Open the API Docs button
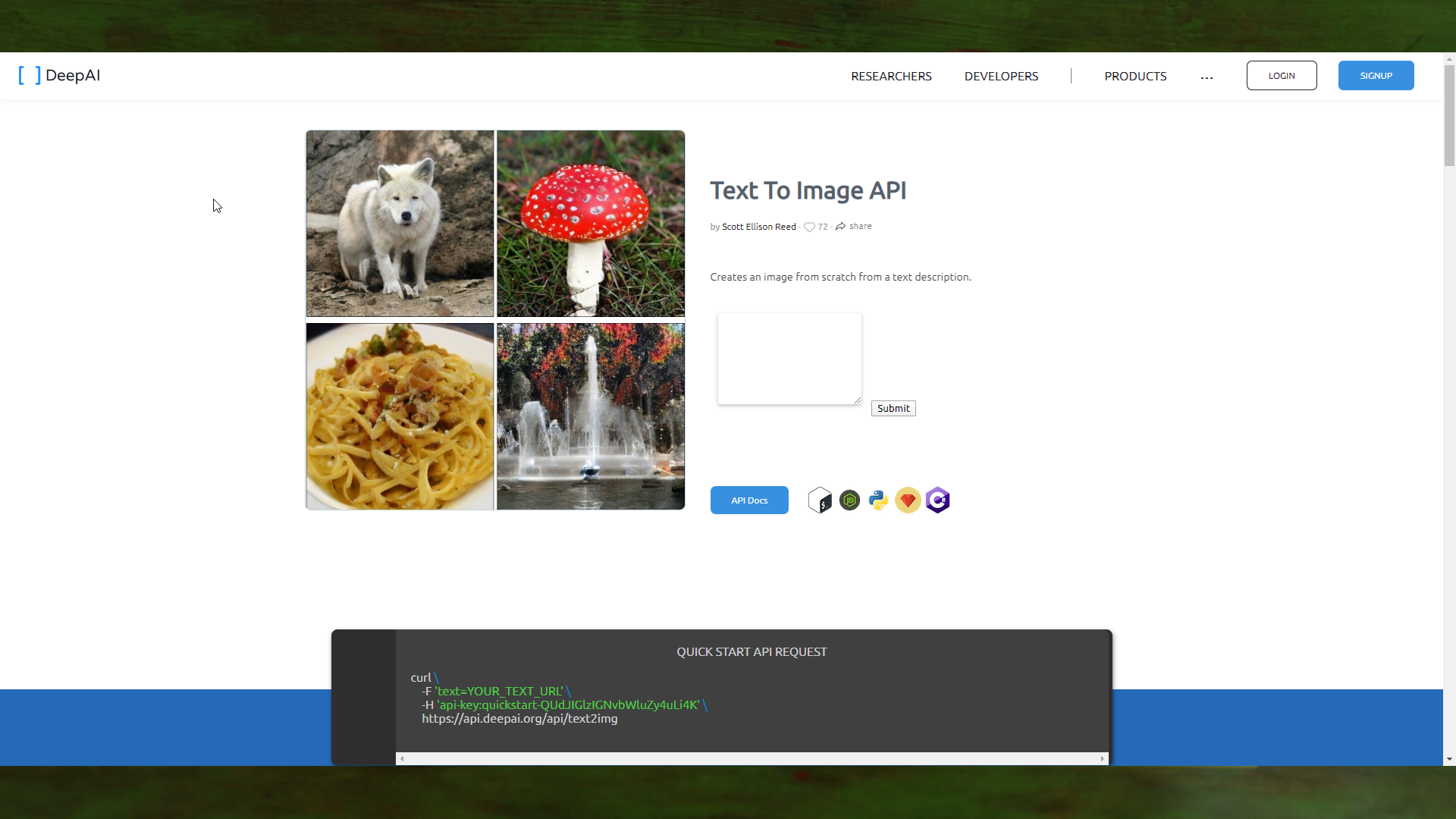This screenshot has height=819, width=1456. click(749, 500)
